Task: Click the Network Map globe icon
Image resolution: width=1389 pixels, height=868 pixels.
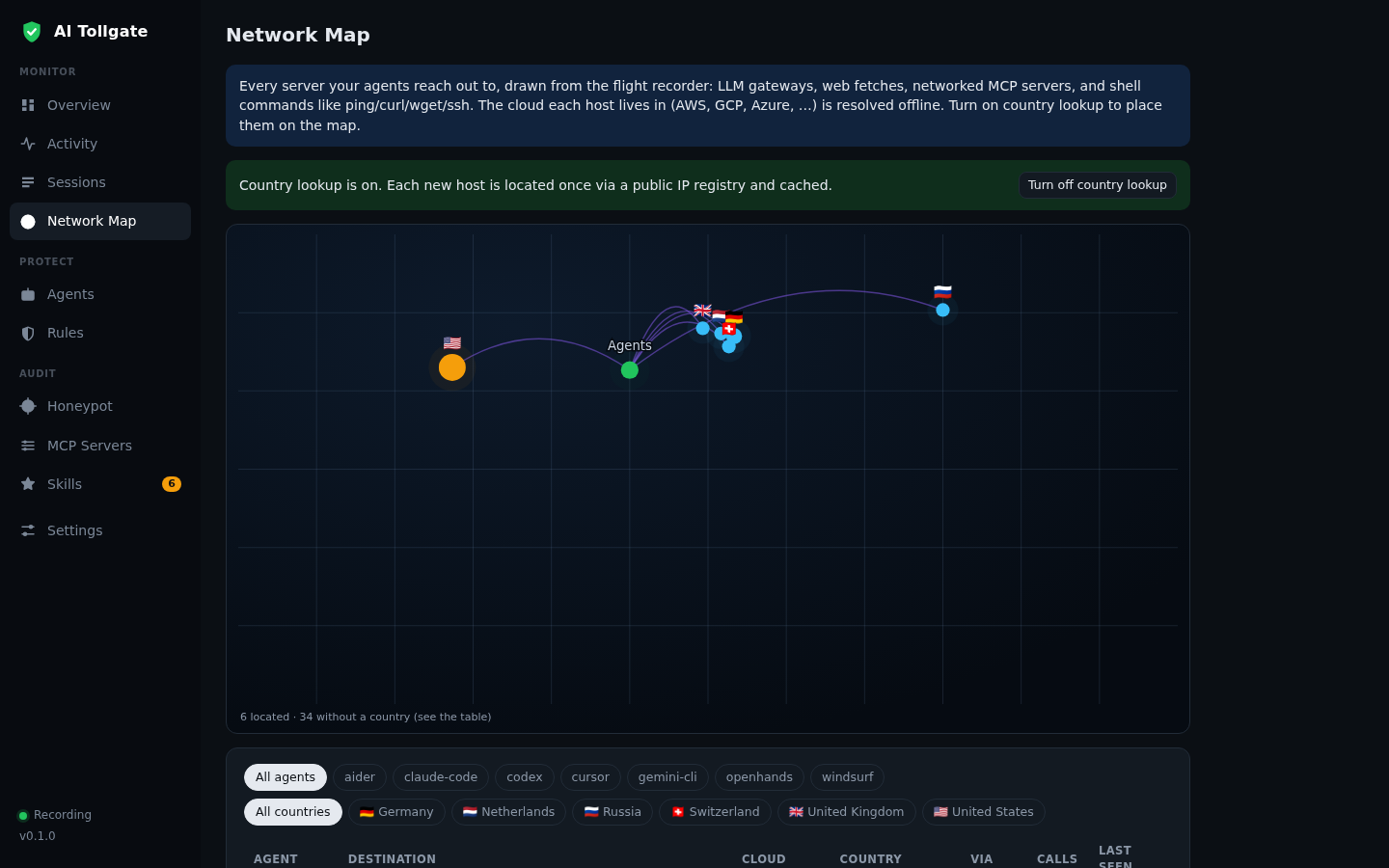Action: coord(28,222)
